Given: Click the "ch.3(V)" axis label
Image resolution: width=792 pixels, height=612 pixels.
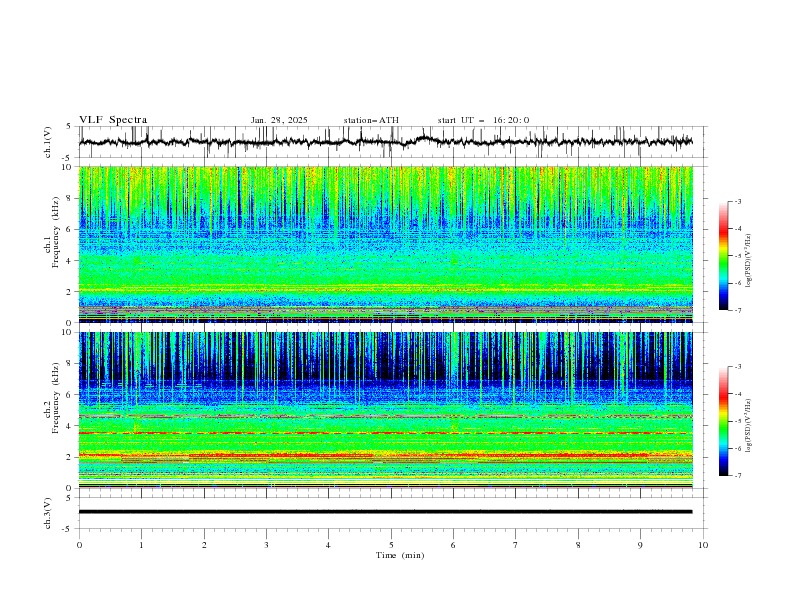Looking at the screenshot, I should click(x=48, y=513).
